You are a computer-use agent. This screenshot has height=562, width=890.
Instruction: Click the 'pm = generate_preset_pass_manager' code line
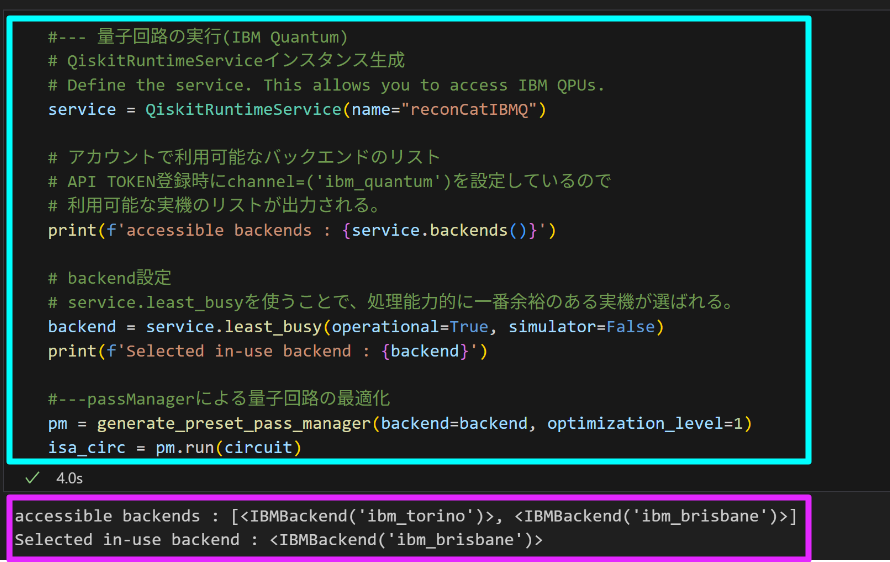(400, 423)
